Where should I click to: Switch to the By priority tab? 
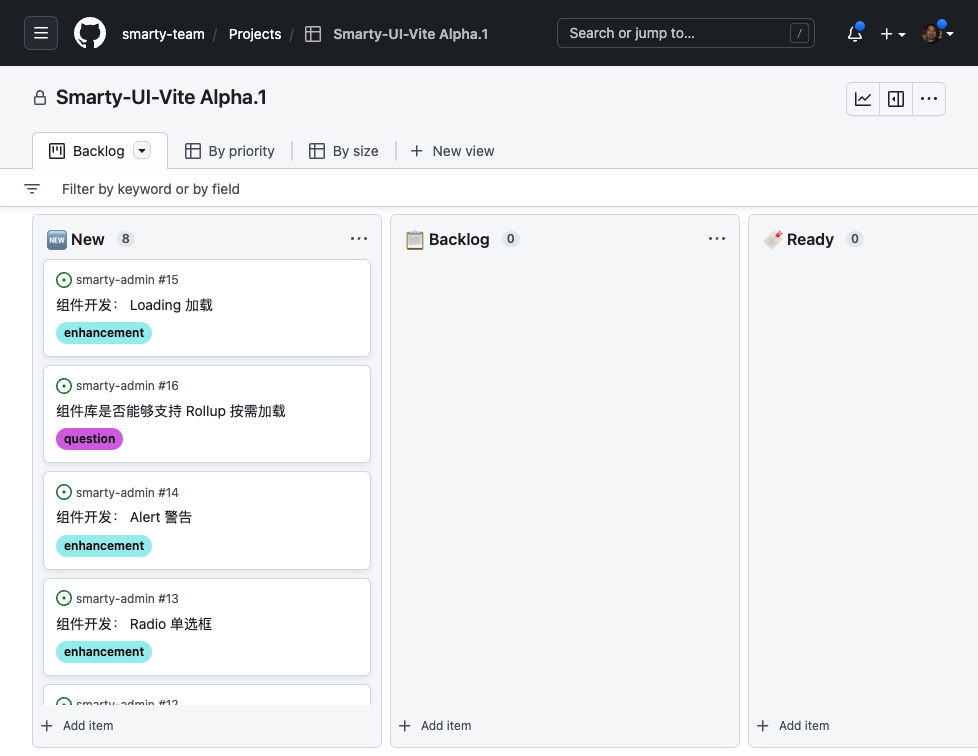pyautogui.click(x=230, y=151)
